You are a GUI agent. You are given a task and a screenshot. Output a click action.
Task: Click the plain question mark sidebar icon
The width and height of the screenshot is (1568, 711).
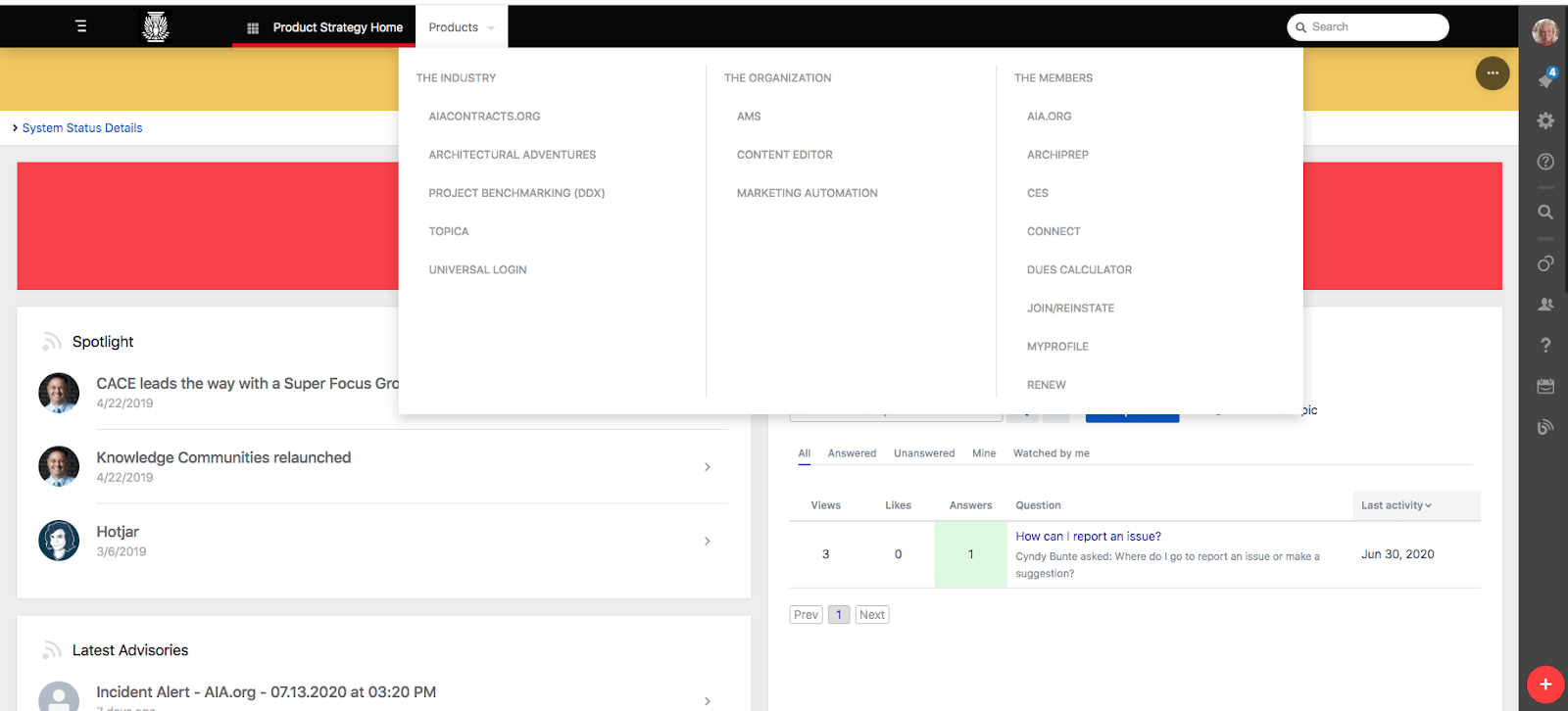pos(1545,345)
